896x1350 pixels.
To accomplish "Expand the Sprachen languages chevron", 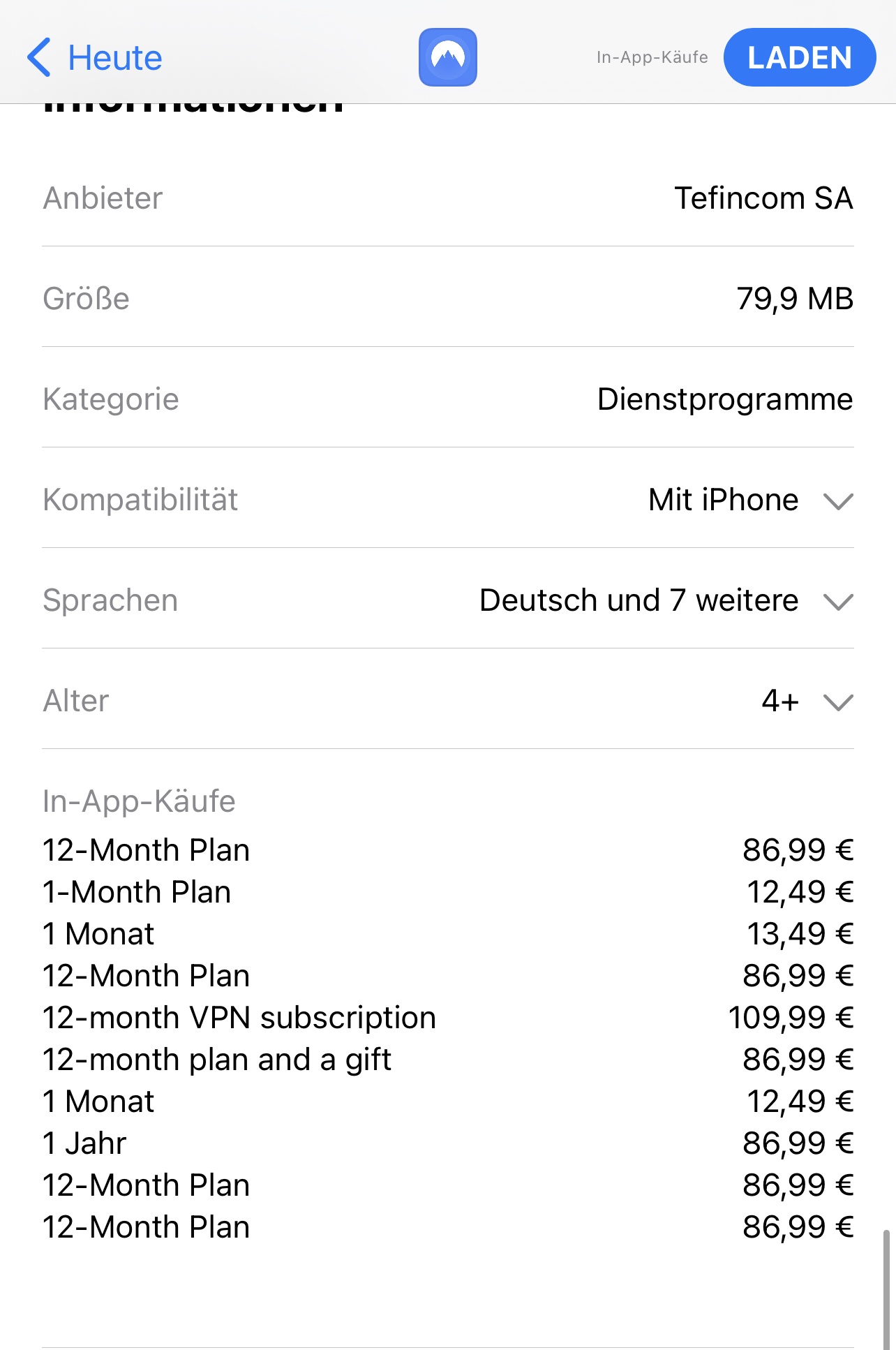I will click(838, 601).
